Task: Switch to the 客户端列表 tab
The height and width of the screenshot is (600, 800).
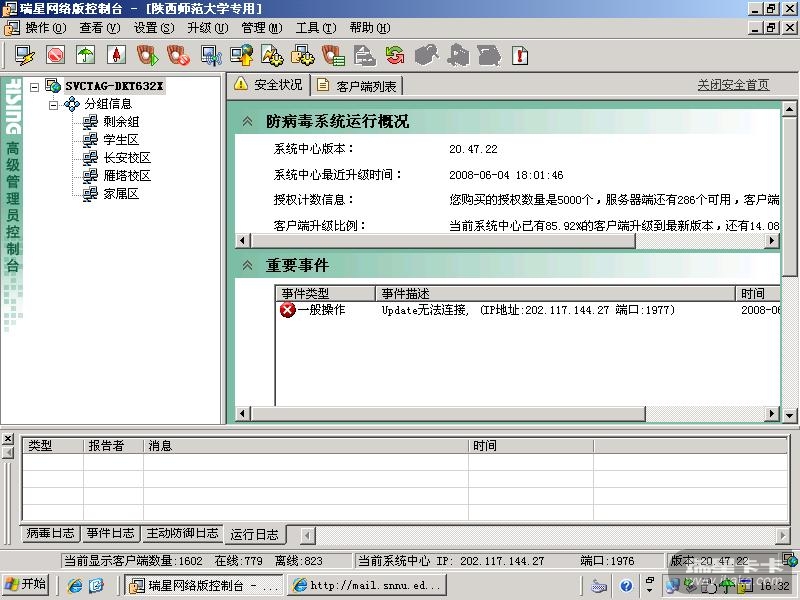Action: click(358, 86)
